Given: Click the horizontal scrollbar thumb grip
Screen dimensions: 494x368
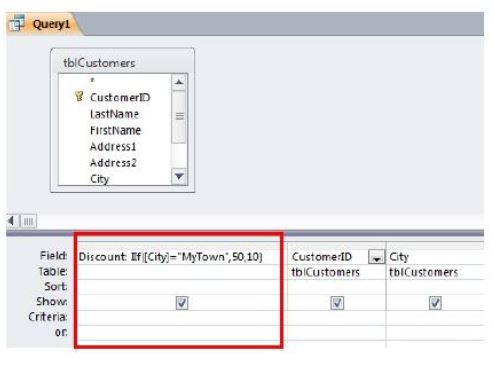Looking at the screenshot, I should (x=29, y=221).
